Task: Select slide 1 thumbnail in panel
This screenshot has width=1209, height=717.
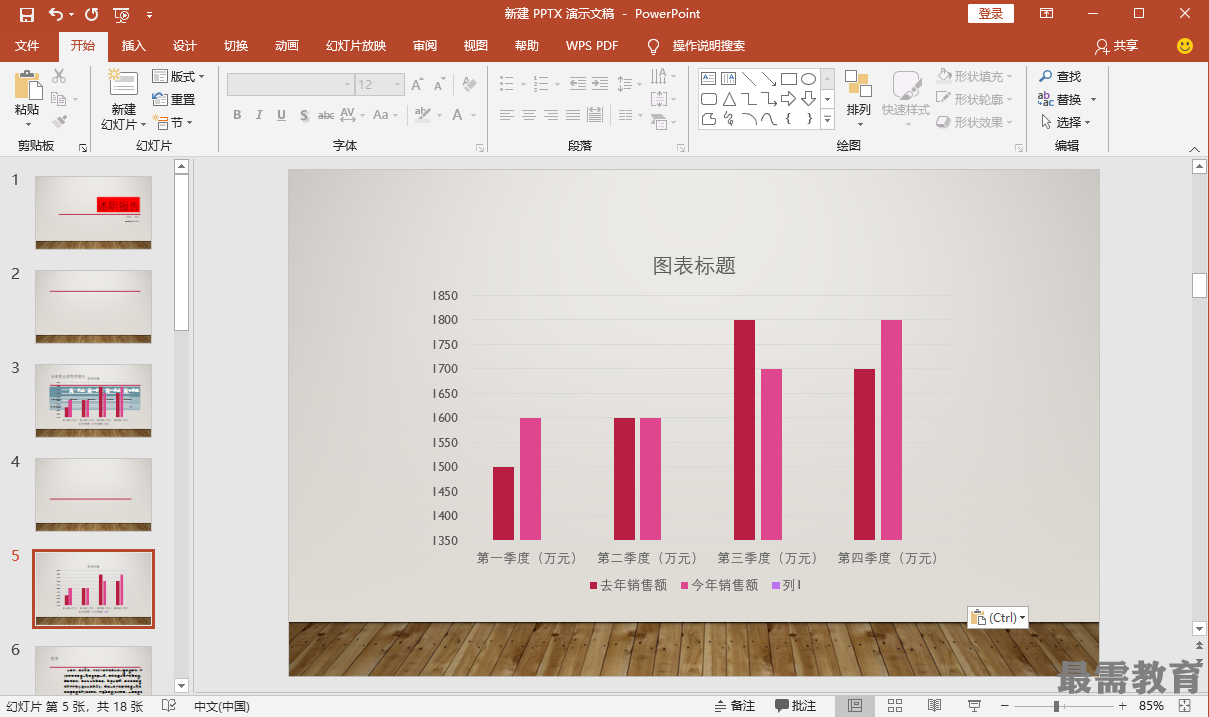Action: 94,213
